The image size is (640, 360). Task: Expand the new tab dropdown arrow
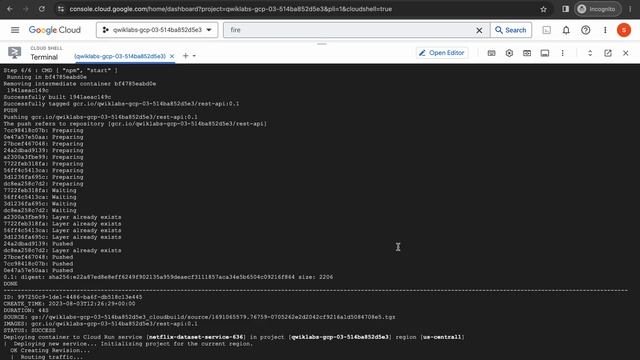[x=194, y=56]
